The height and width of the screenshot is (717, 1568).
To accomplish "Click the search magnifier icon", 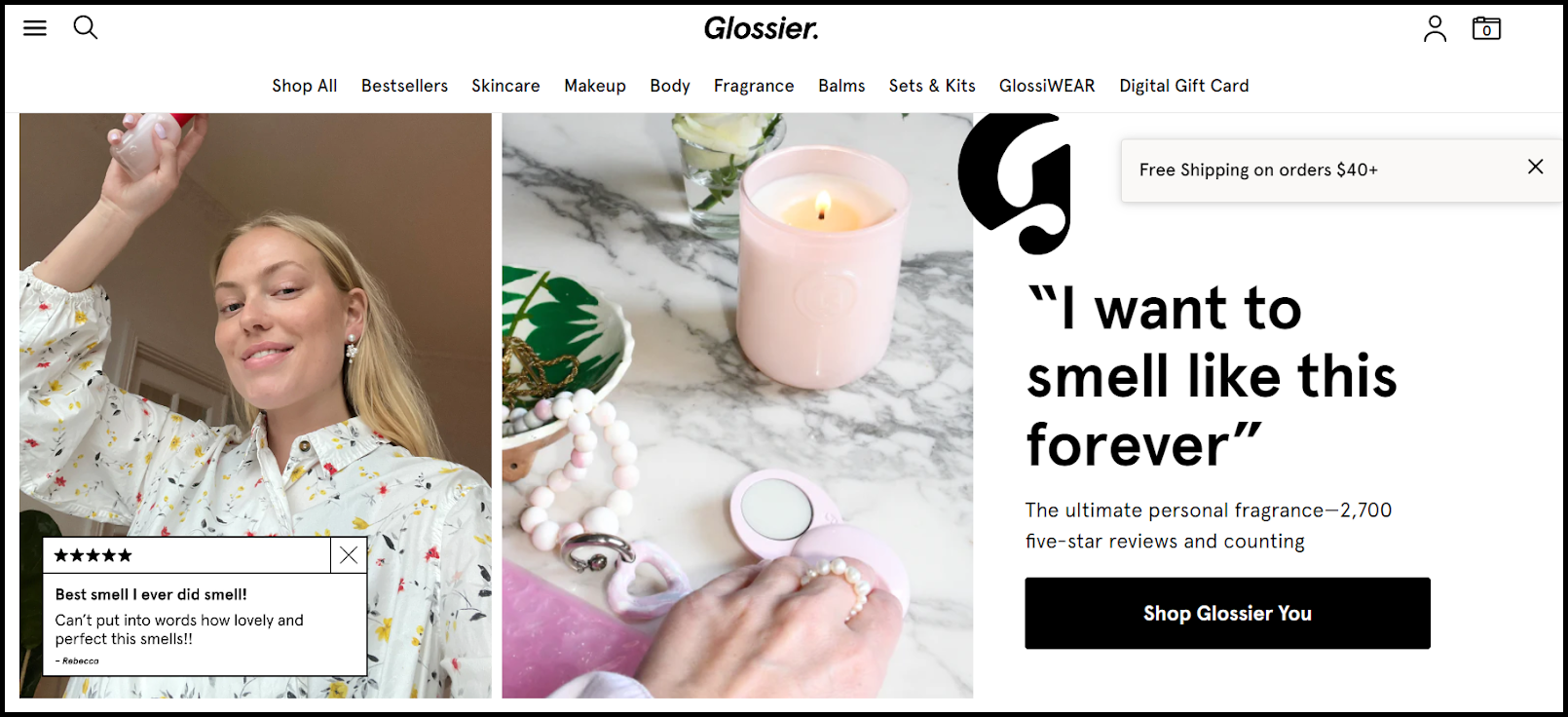I will point(86,27).
